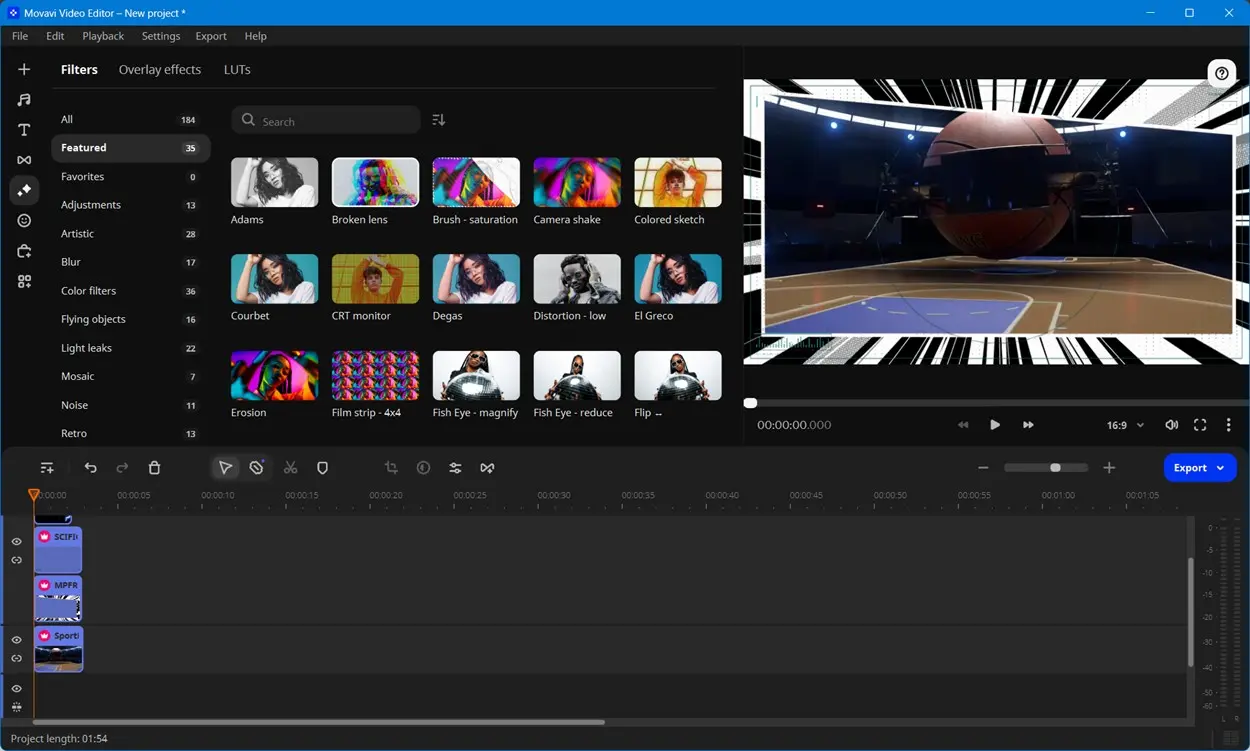
Task: Open the sort order dropdown beside the search box
Action: (437, 119)
